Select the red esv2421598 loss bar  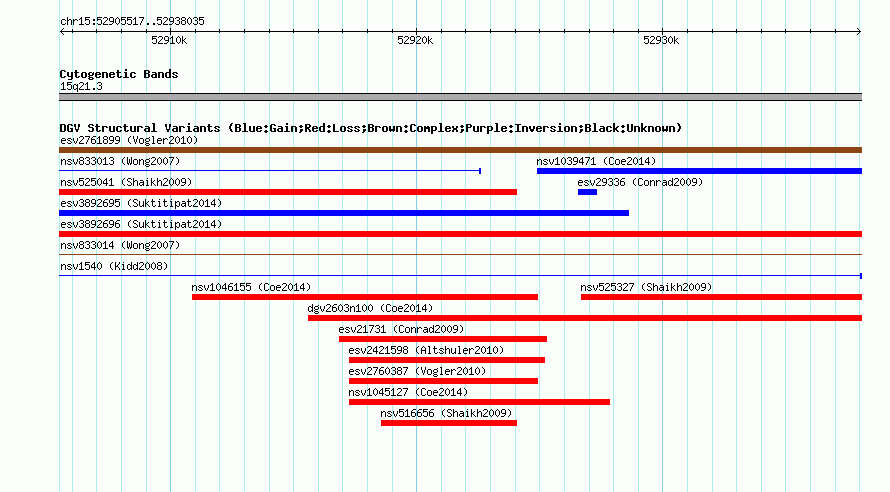pos(447,360)
